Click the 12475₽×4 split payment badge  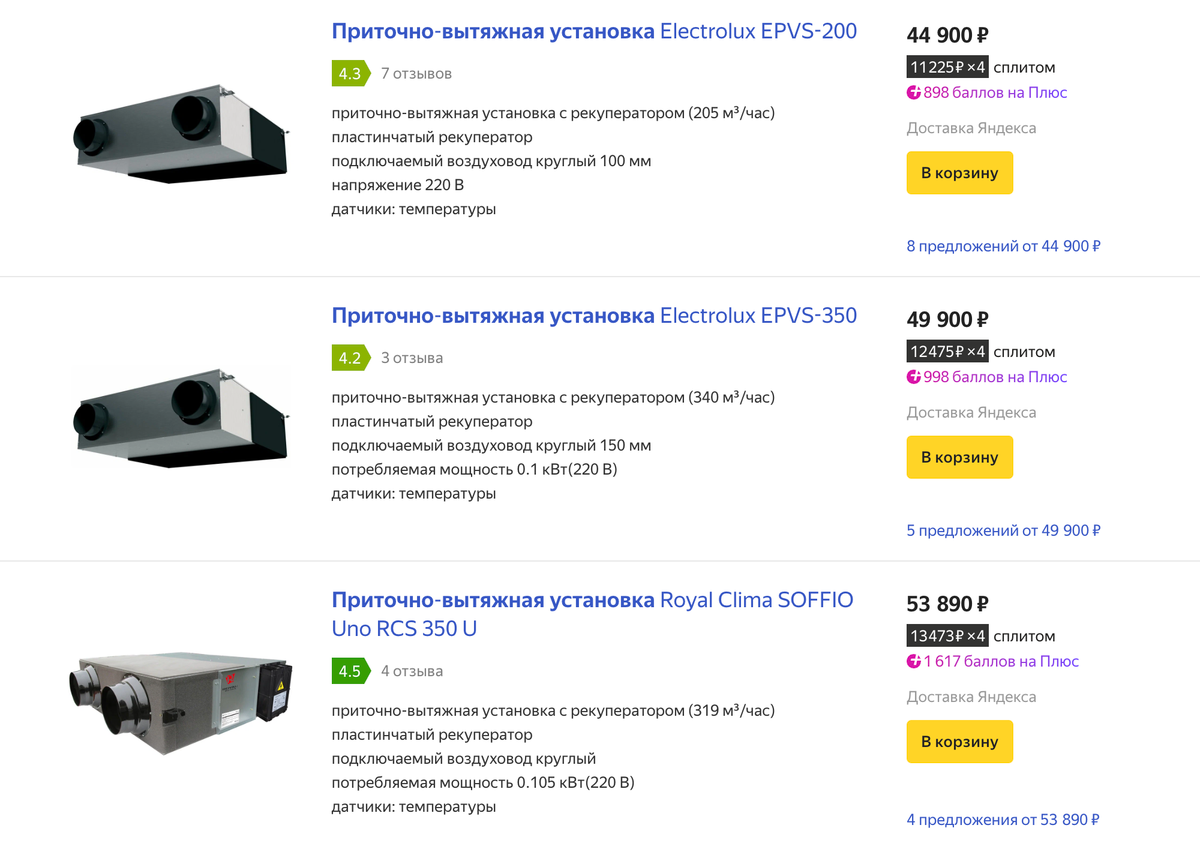pos(947,351)
